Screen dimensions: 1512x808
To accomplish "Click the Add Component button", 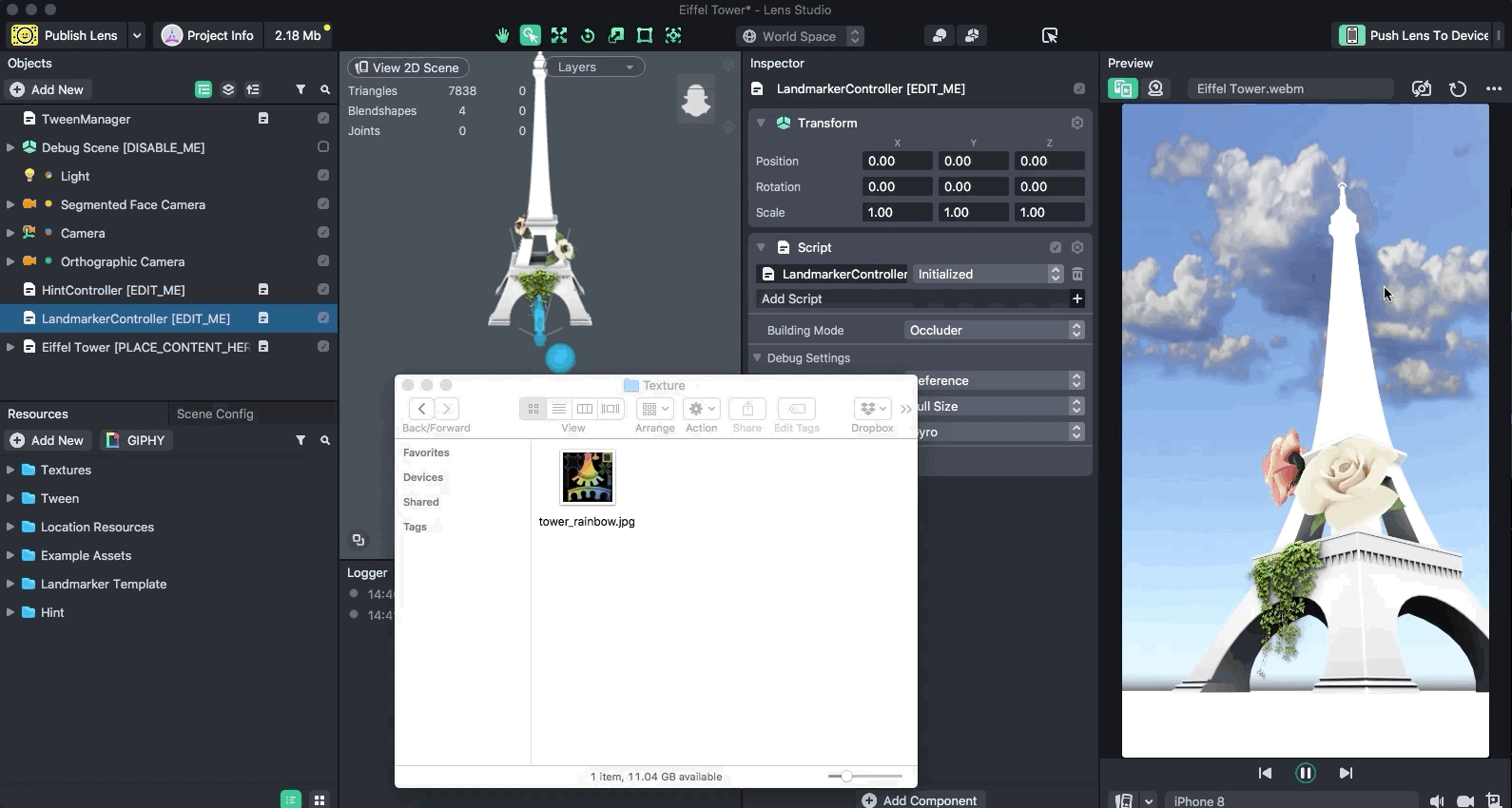I will pos(919,800).
